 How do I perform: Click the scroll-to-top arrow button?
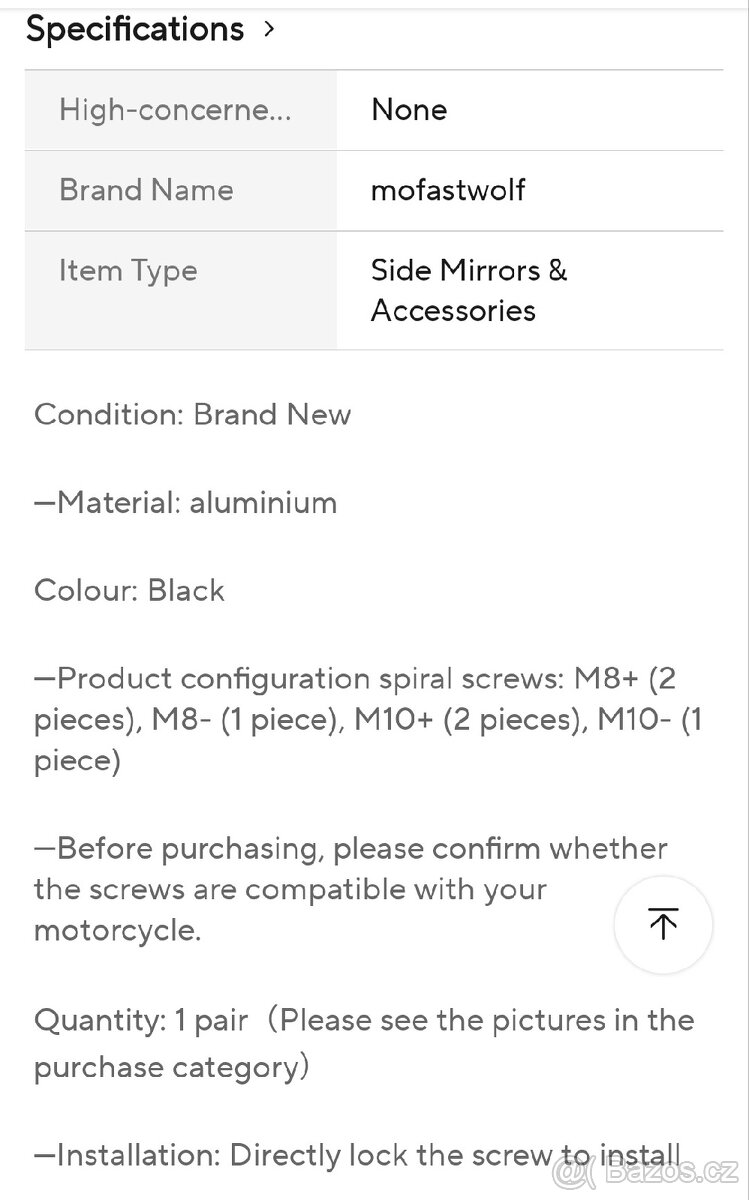[x=663, y=924]
